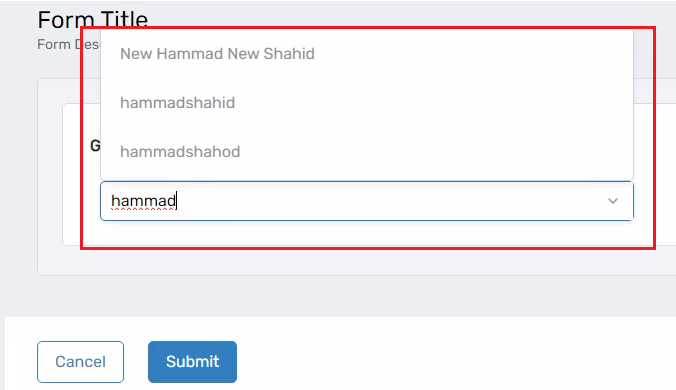Click the Submit button
Viewport: 676px width, 390px height.
[192, 362]
